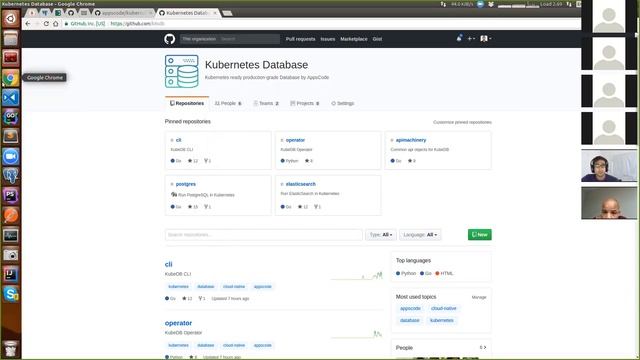Click the browser home icon
The width and height of the screenshot is (640, 360).
[56, 24]
